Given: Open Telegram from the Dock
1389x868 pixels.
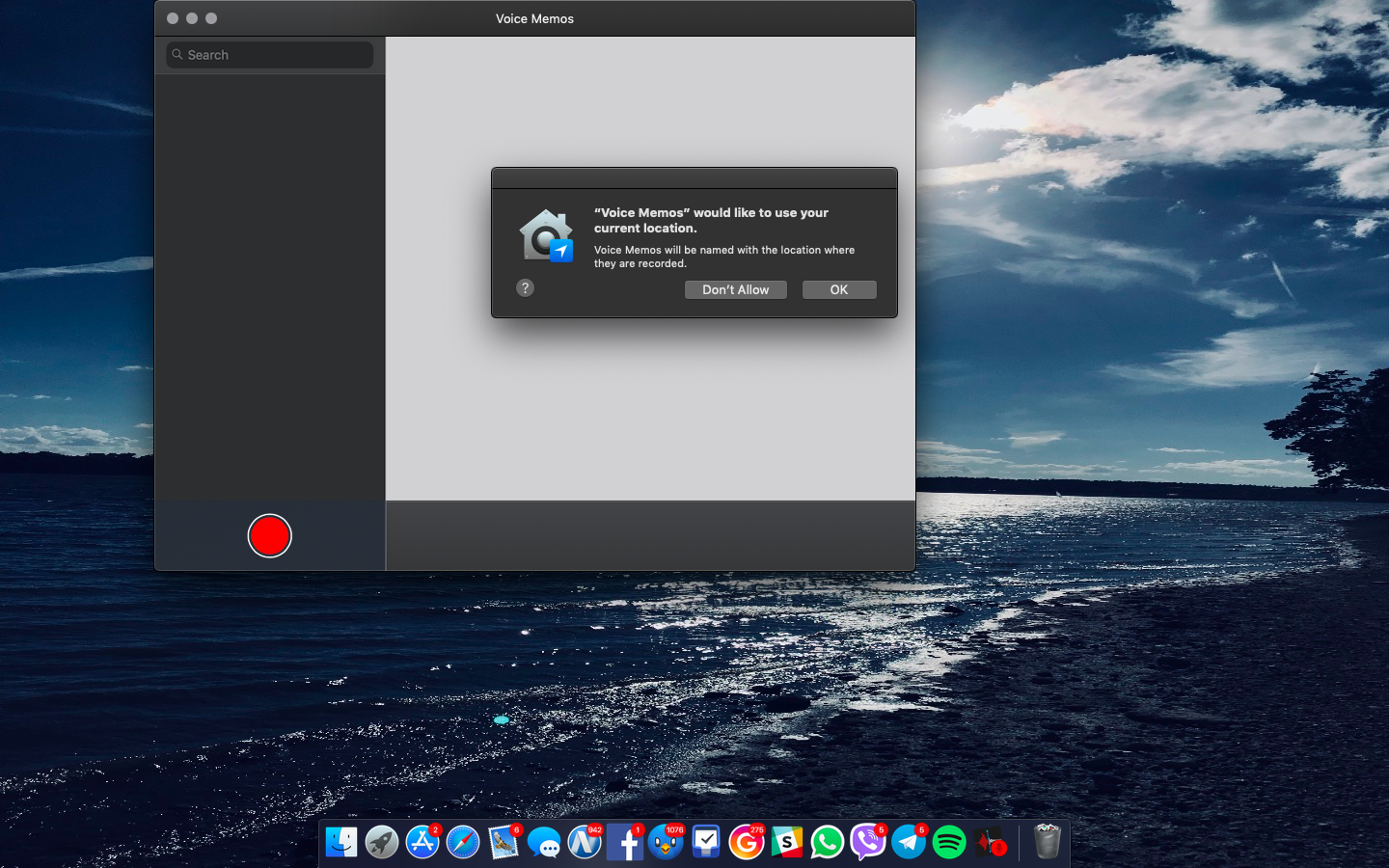Looking at the screenshot, I should tap(909, 843).
